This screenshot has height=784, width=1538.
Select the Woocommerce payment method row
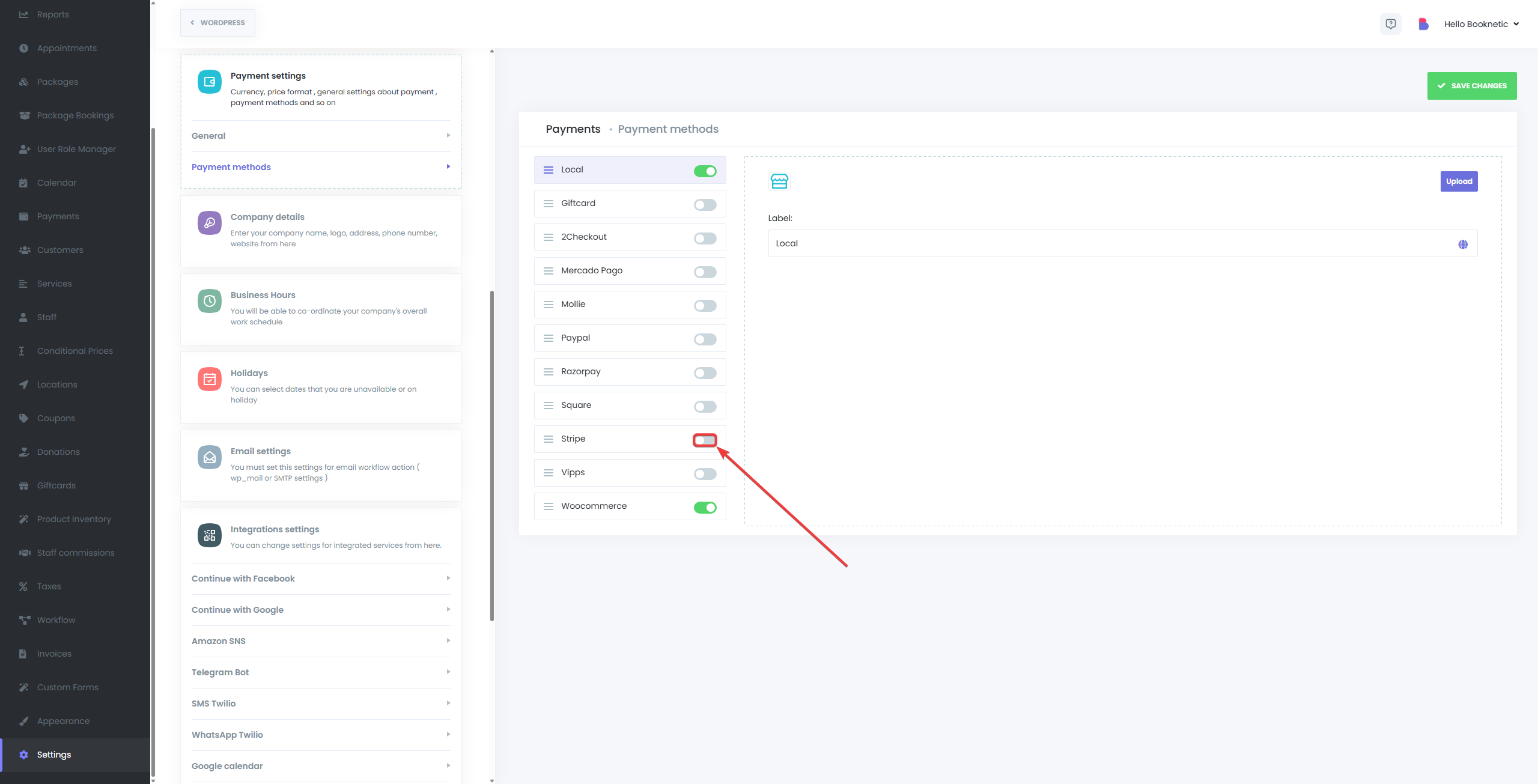[x=630, y=506]
